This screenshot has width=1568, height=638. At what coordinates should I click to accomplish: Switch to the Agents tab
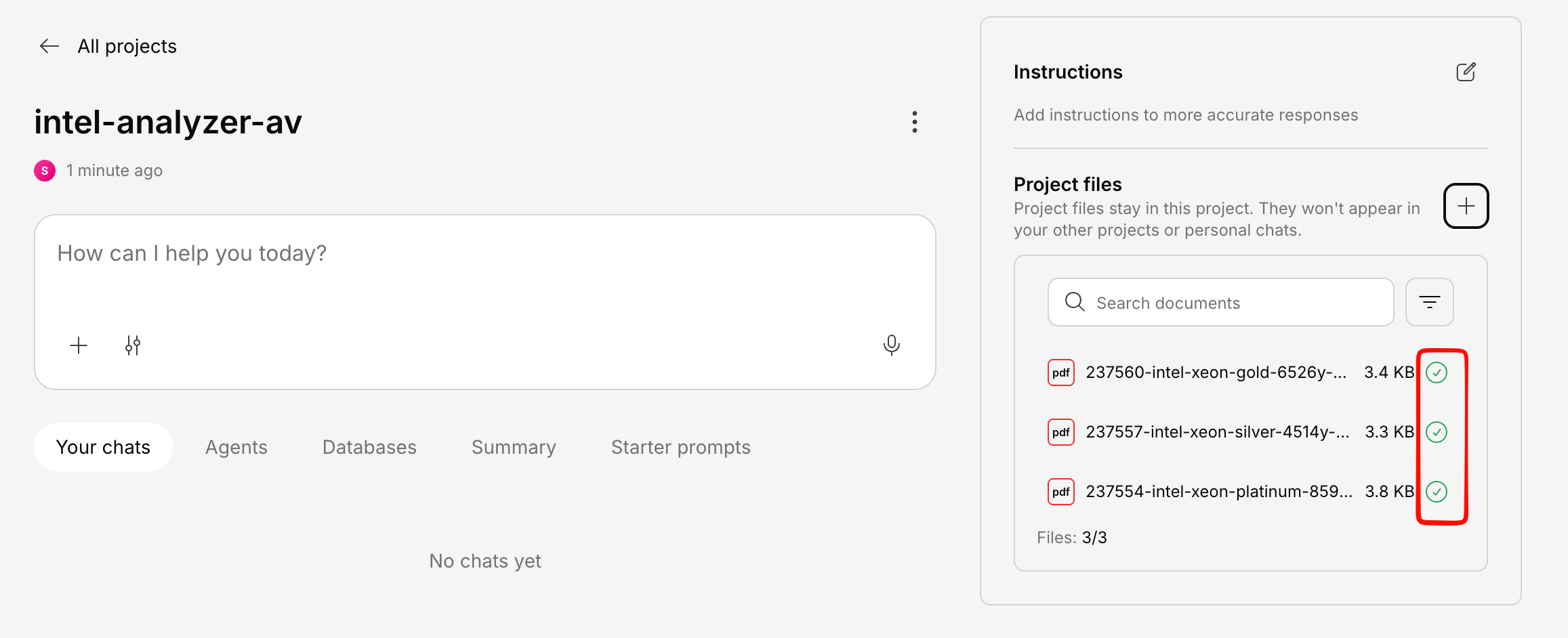click(x=236, y=447)
